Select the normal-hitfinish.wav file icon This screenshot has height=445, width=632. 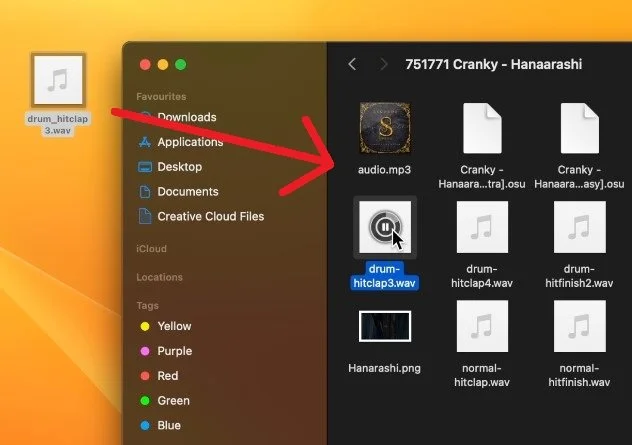coord(580,326)
